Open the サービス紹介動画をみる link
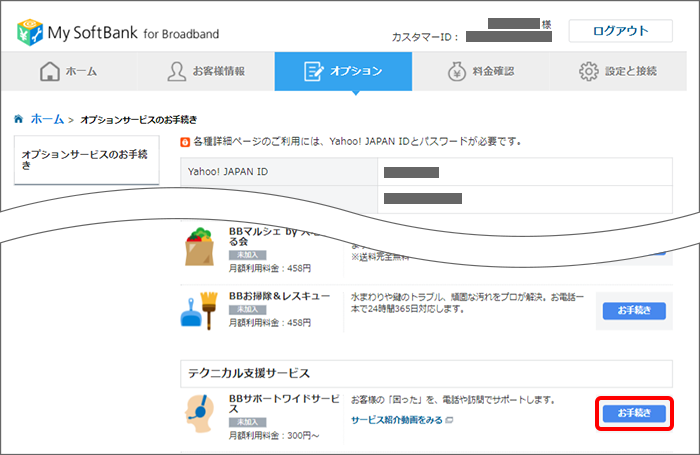The image size is (700, 455). point(397,420)
